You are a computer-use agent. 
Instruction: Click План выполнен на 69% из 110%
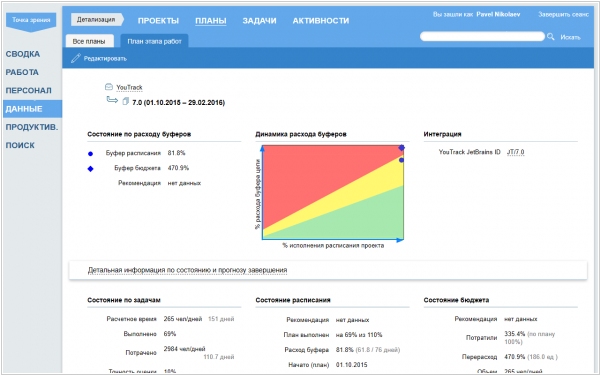click(x=359, y=335)
